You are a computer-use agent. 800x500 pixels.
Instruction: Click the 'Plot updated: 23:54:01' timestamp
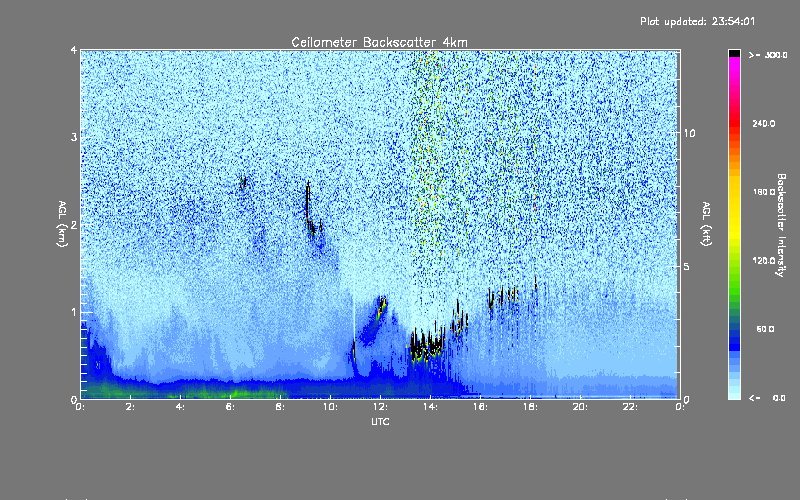pos(697,21)
